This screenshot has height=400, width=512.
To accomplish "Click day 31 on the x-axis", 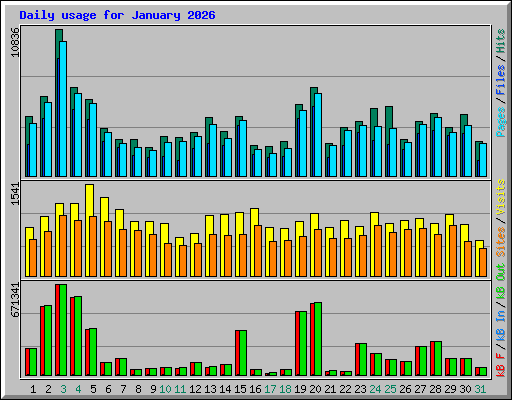I will 480,389.
